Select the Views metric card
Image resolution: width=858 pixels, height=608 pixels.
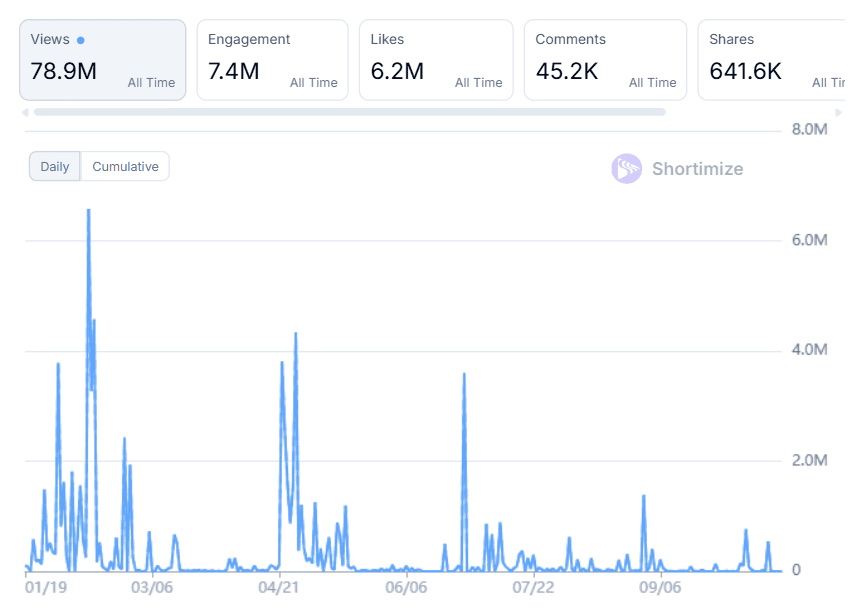point(102,60)
